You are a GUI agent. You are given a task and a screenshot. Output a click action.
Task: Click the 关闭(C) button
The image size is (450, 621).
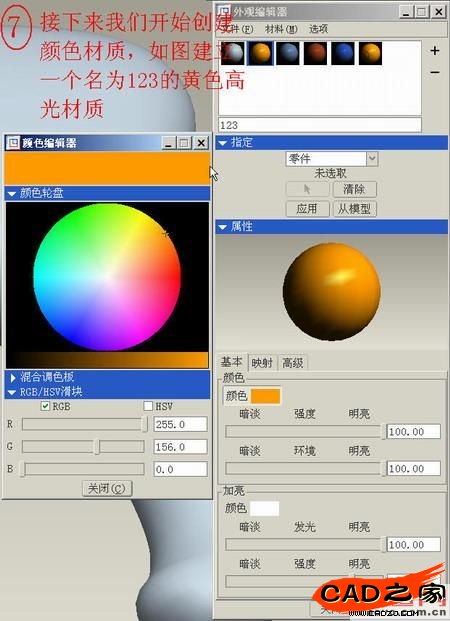click(x=107, y=488)
